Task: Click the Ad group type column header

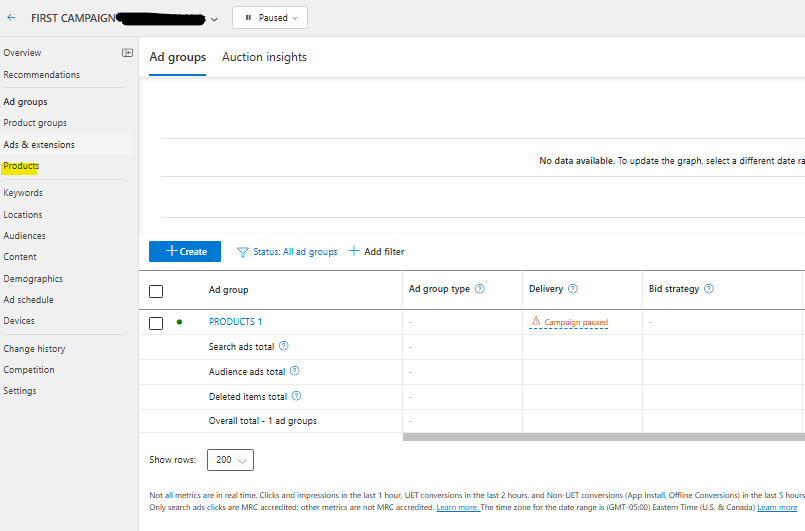Action: pos(439,289)
